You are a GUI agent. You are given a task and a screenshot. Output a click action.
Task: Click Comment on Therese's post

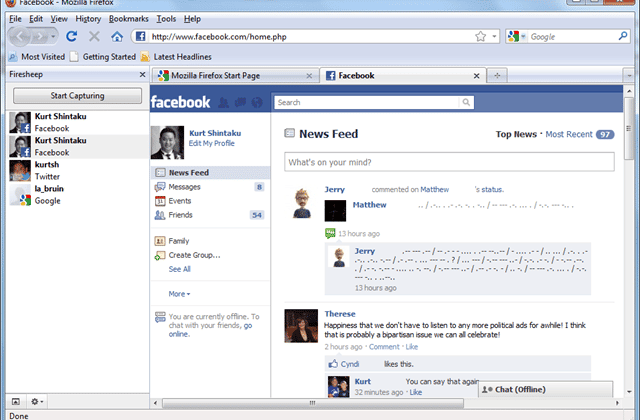(384, 347)
